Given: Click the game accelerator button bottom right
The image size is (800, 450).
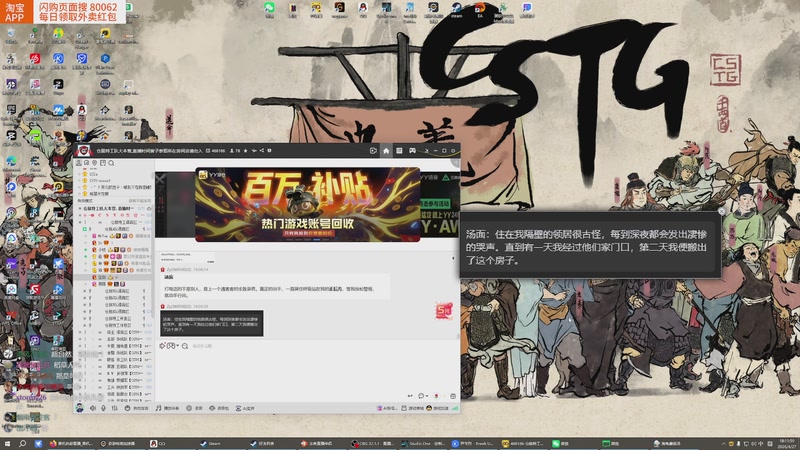Looking at the screenshot, I should click(x=437, y=408).
